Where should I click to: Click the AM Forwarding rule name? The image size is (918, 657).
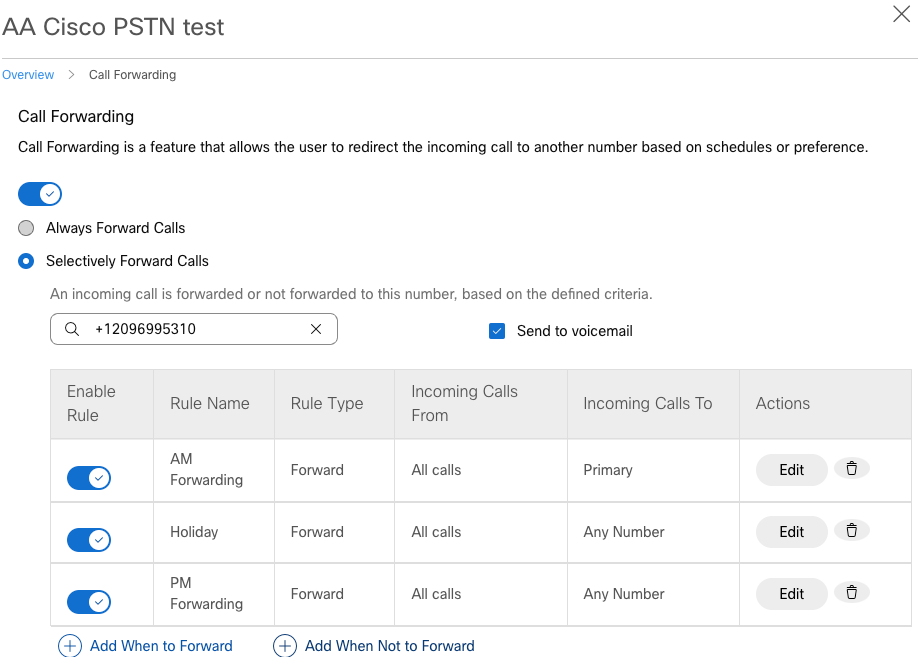(x=206, y=470)
